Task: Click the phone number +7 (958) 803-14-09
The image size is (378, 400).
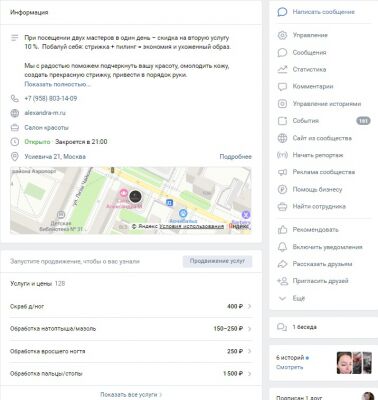Action: [x=51, y=98]
